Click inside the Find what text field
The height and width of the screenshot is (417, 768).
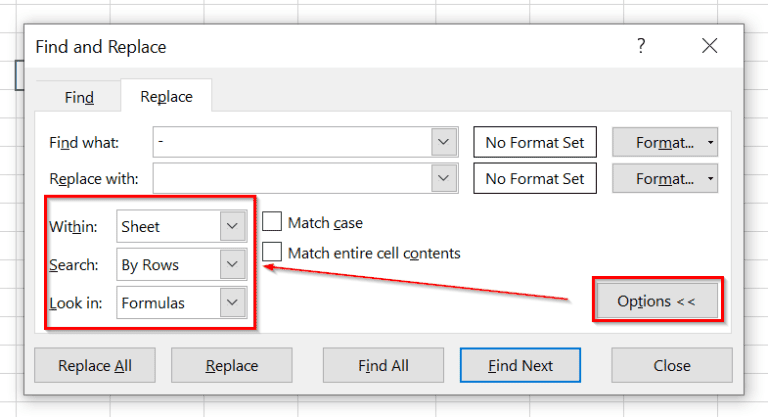pos(292,142)
